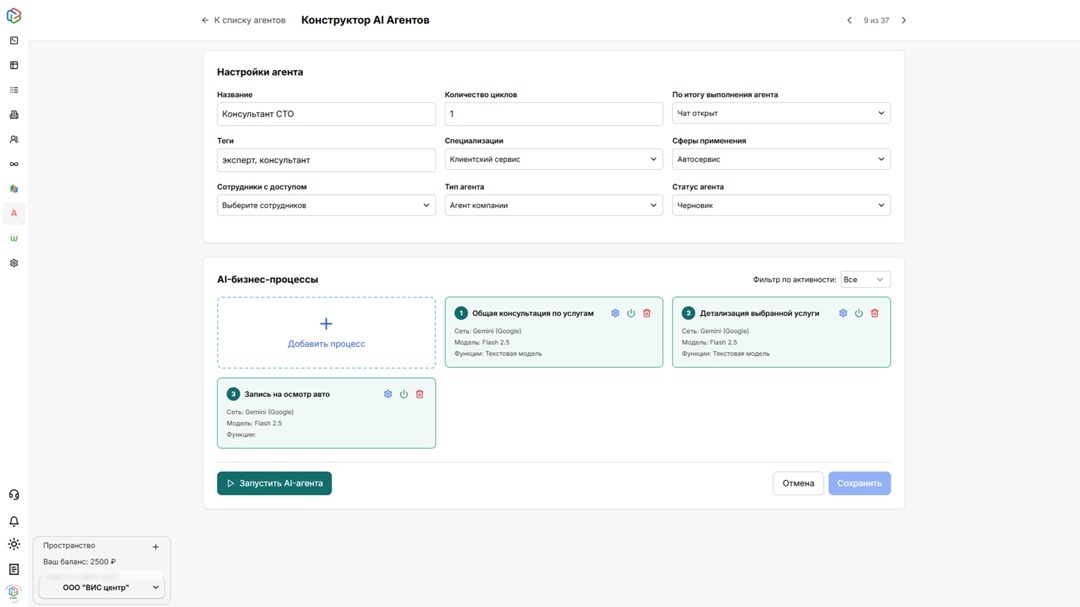Open support headset icon in sidebar
1080x607 pixels.
pyautogui.click(x=14, y=495)
